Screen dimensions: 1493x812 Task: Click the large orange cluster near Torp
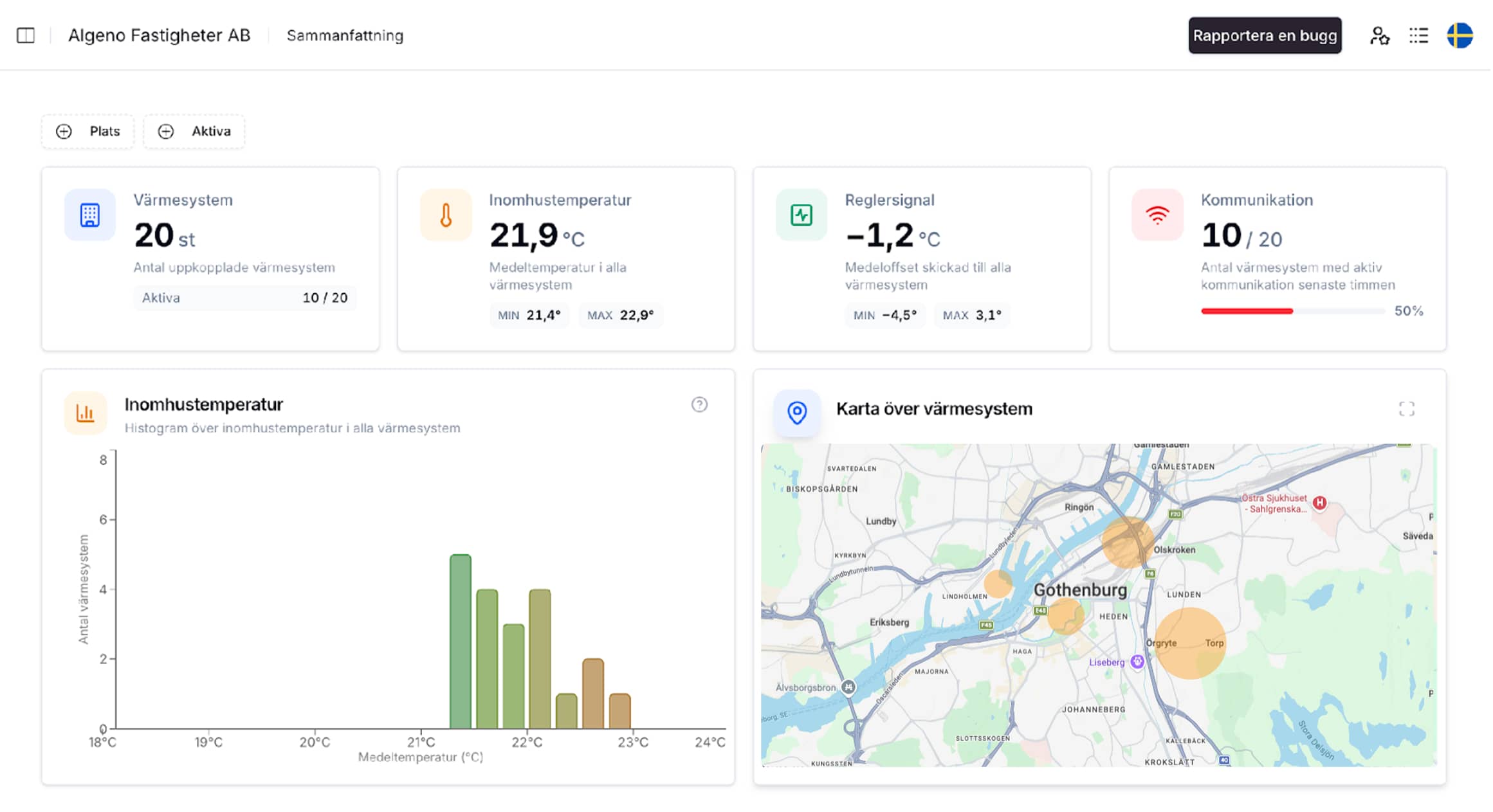1189,644
